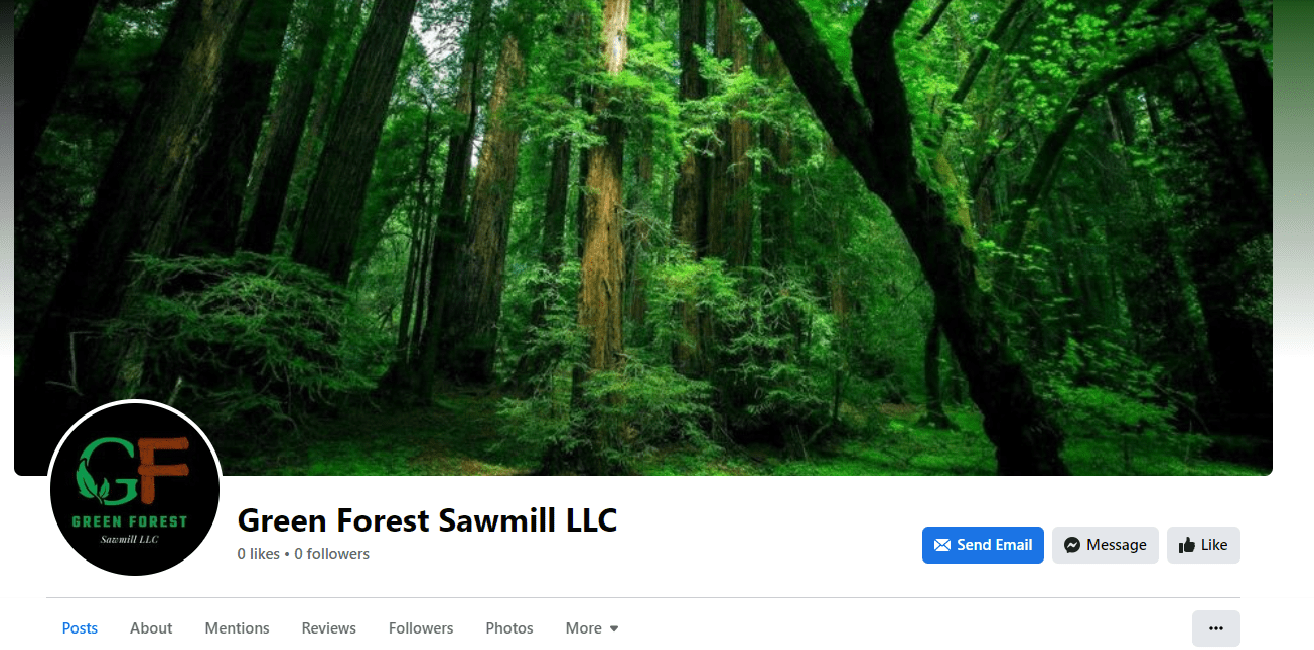Image resolution: width=1314 pixels, height=650 pixels.
Task: Open the three-dot page options menu
Action: point(1215,628)
